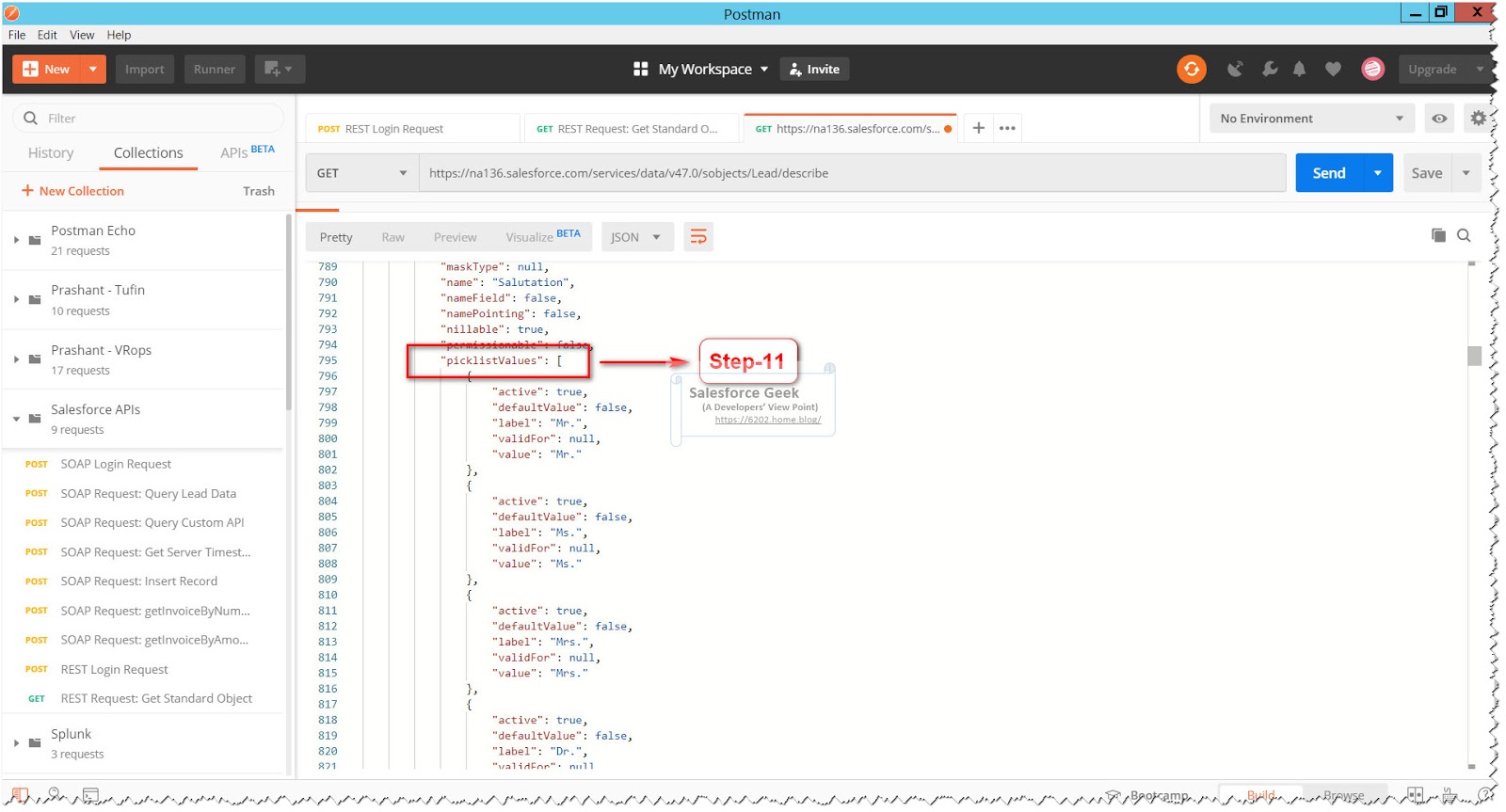Open settings wrench icon in header
The image size is (1506, 812).
[1270, 69]
